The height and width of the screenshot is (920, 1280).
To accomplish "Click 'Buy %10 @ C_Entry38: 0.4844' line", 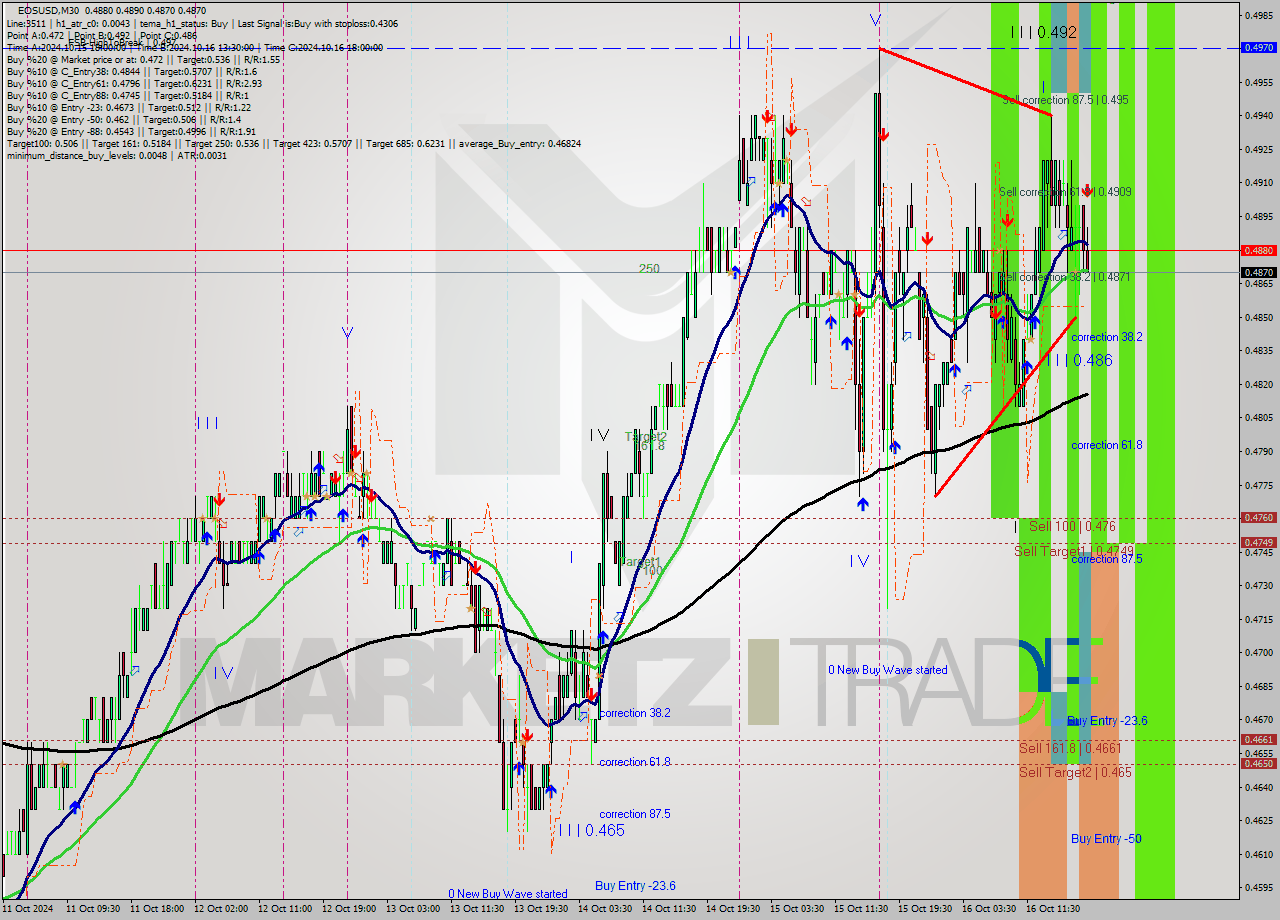I will [x=131, y=72].
